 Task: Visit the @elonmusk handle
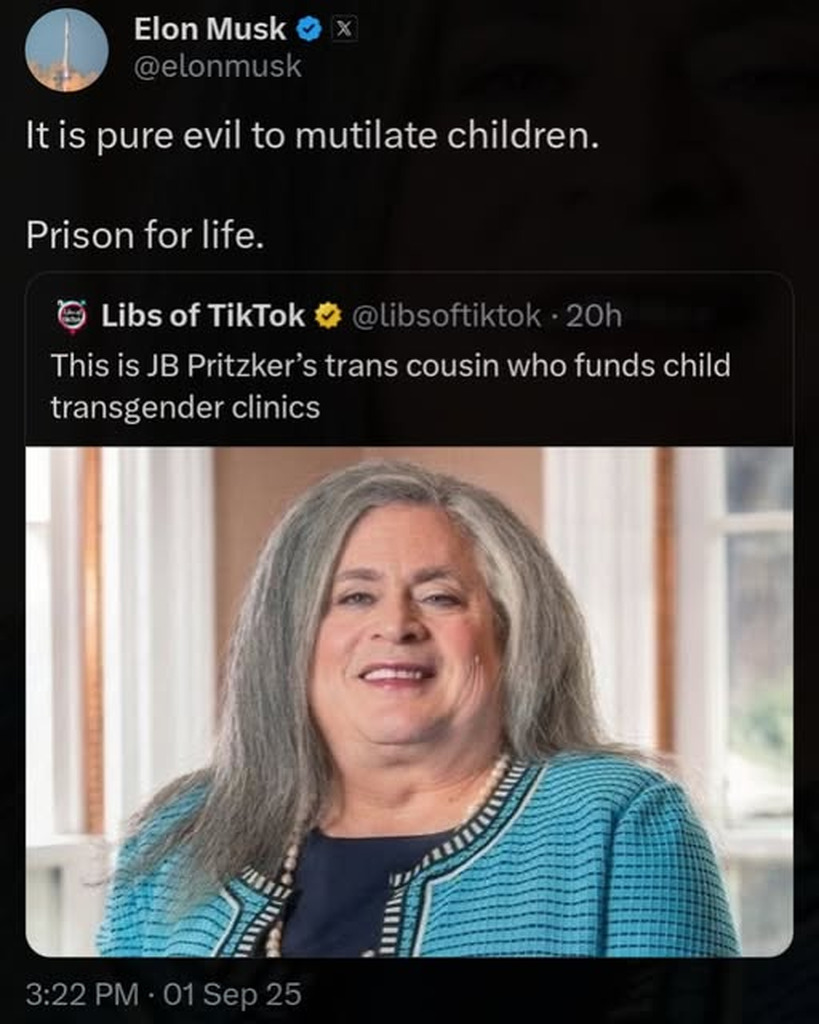pyautogui.click(x=217, y=67)
